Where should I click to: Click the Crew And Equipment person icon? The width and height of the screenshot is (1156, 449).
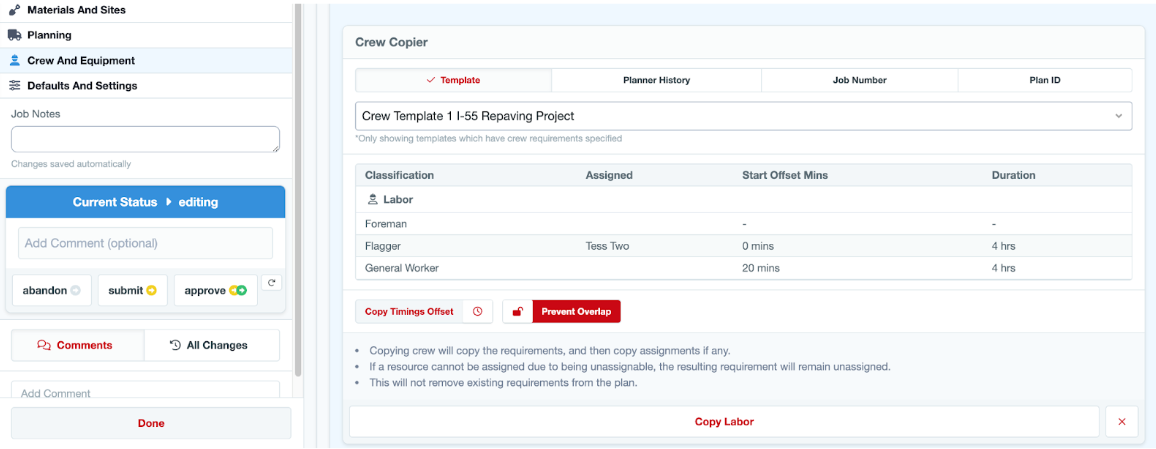coord(14,61)
